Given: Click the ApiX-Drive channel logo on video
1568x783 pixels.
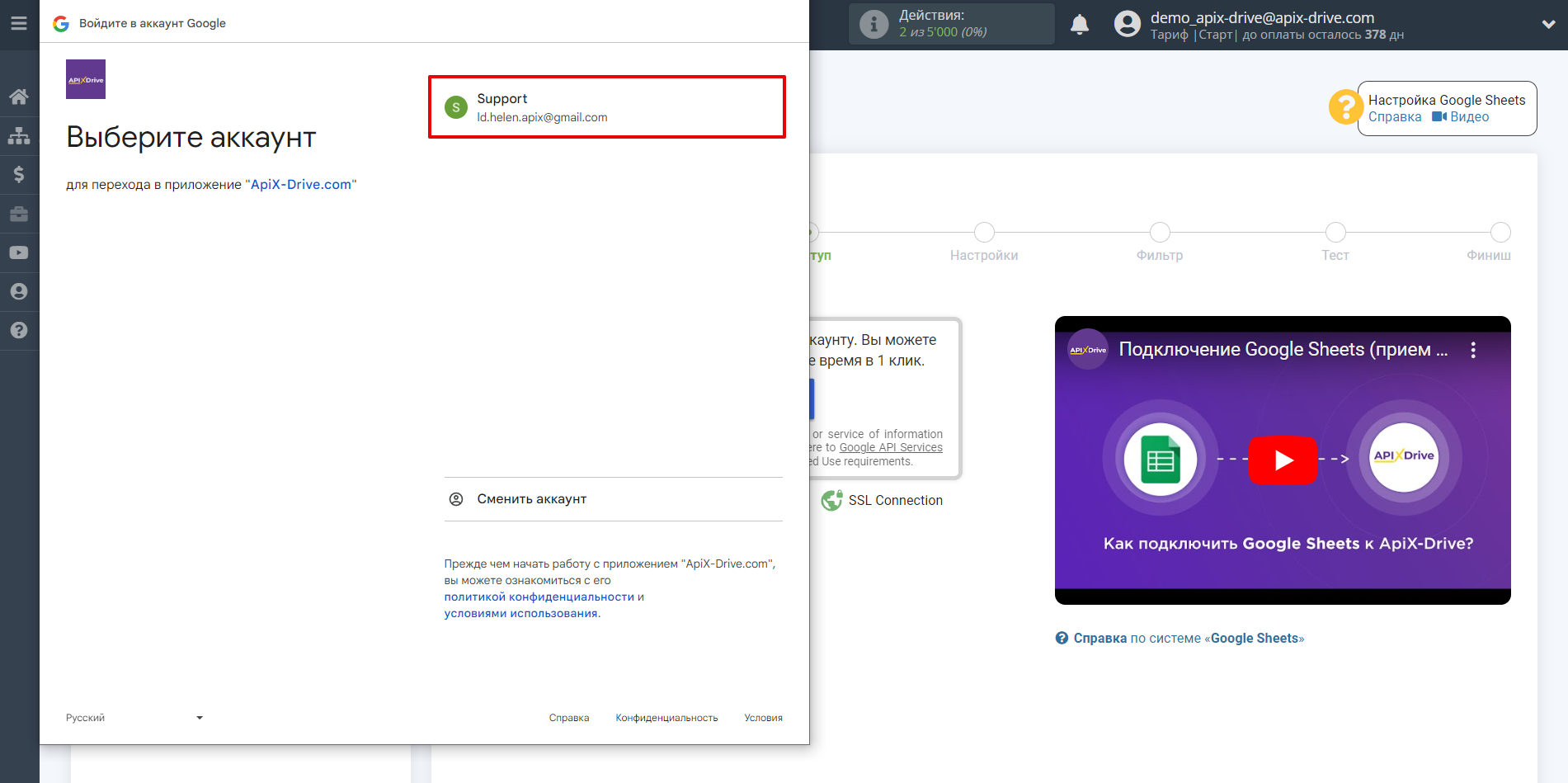Looking at the screenshot, I should (x=1088, y=350).
